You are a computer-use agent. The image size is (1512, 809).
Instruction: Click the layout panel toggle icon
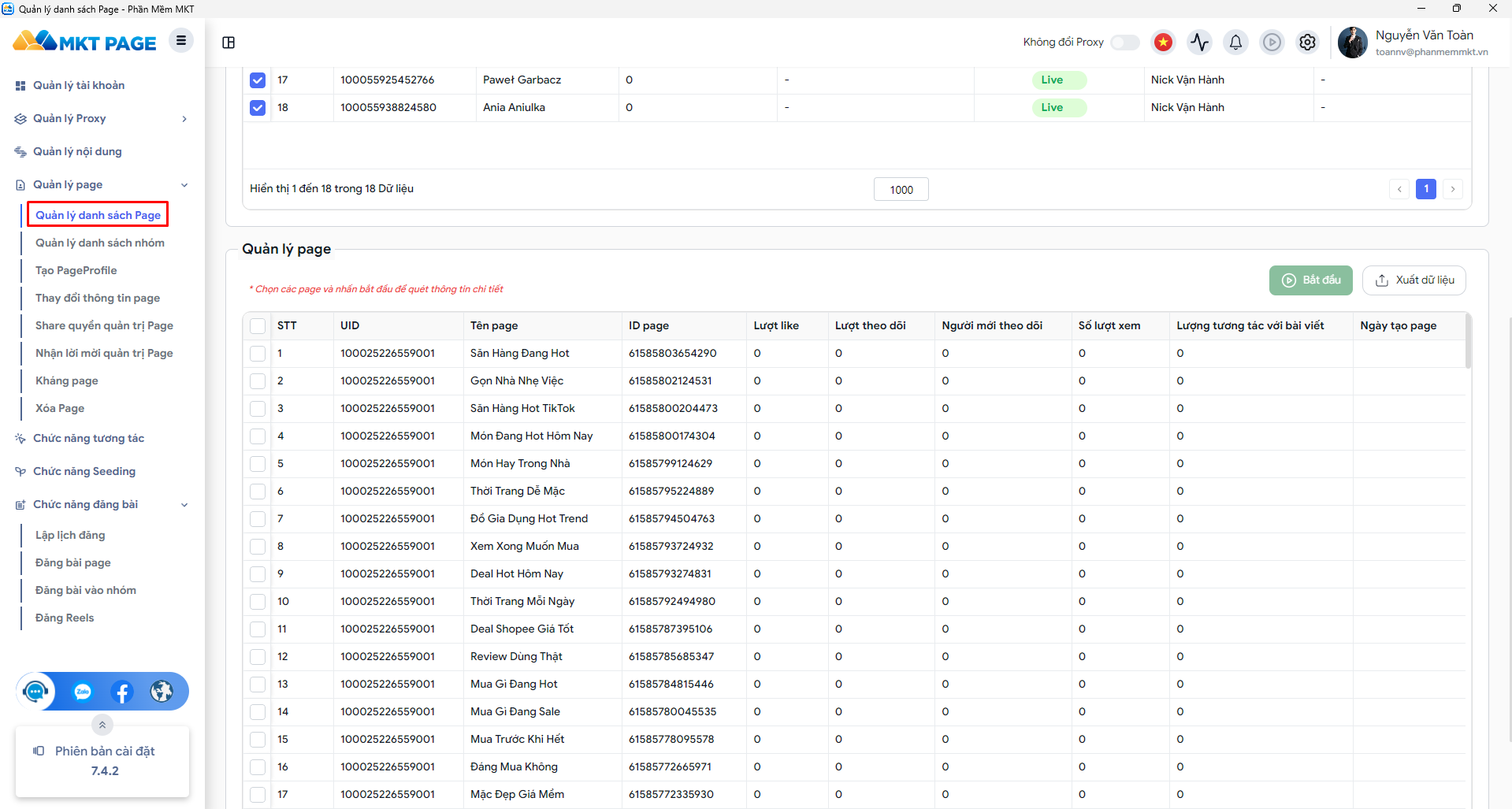click(x=228, y=43)
